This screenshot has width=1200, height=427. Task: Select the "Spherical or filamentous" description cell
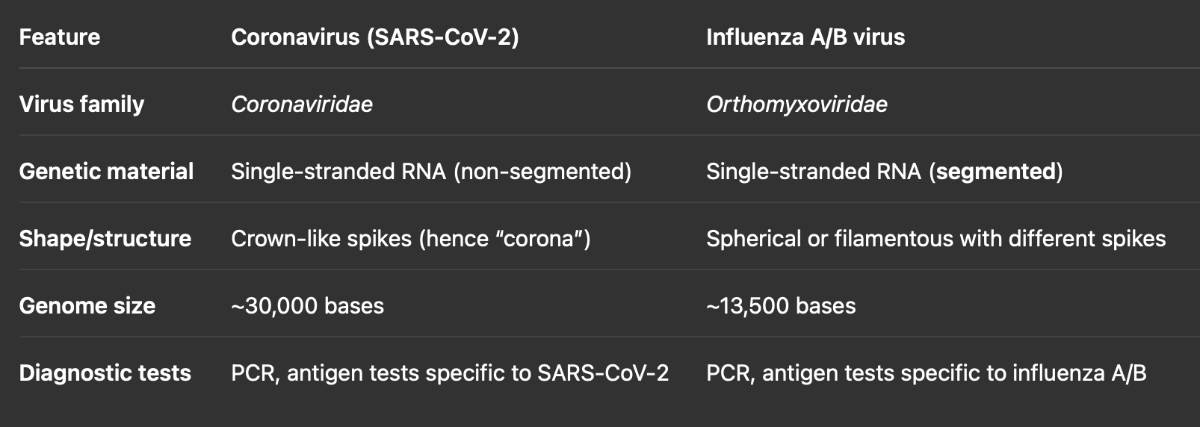tap(936, 239)
